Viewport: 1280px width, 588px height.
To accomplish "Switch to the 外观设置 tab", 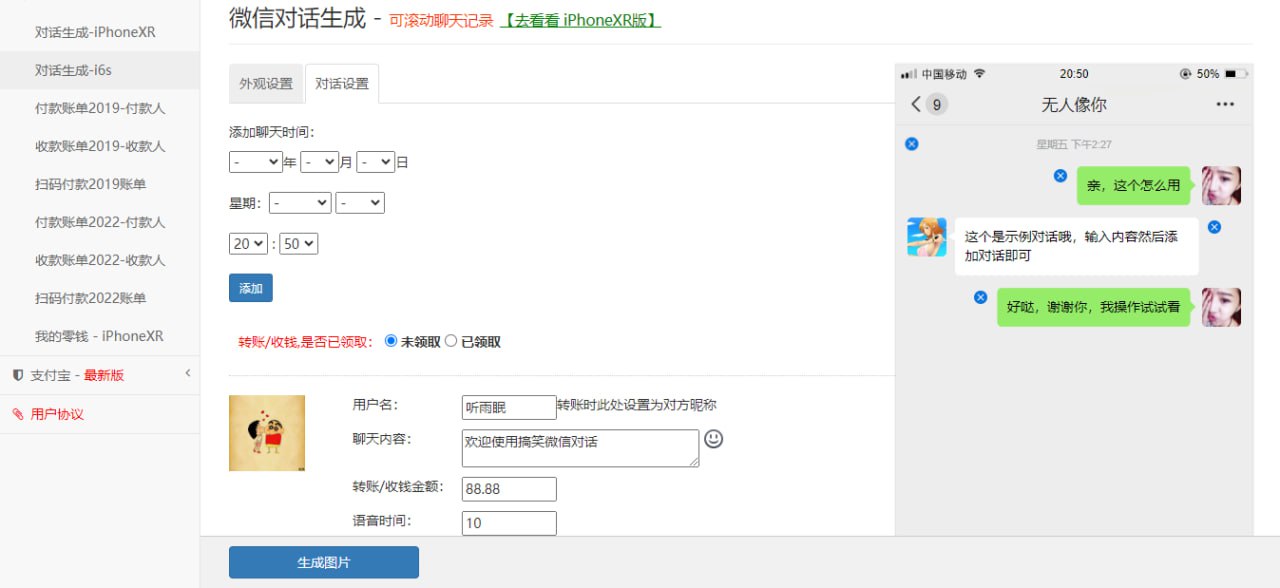I will pyautogui.click(x=266, y=84).
